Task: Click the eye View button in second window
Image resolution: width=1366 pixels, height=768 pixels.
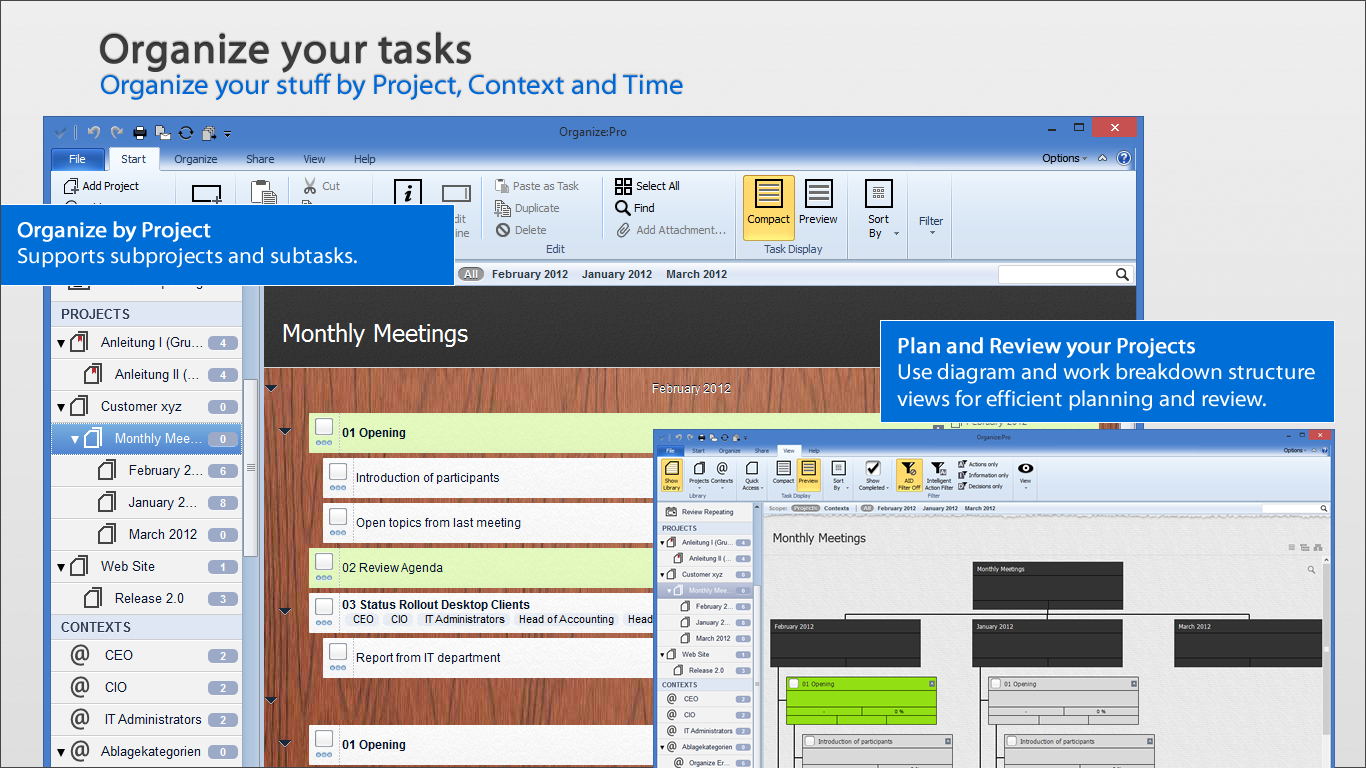Action: (1025, 476)
